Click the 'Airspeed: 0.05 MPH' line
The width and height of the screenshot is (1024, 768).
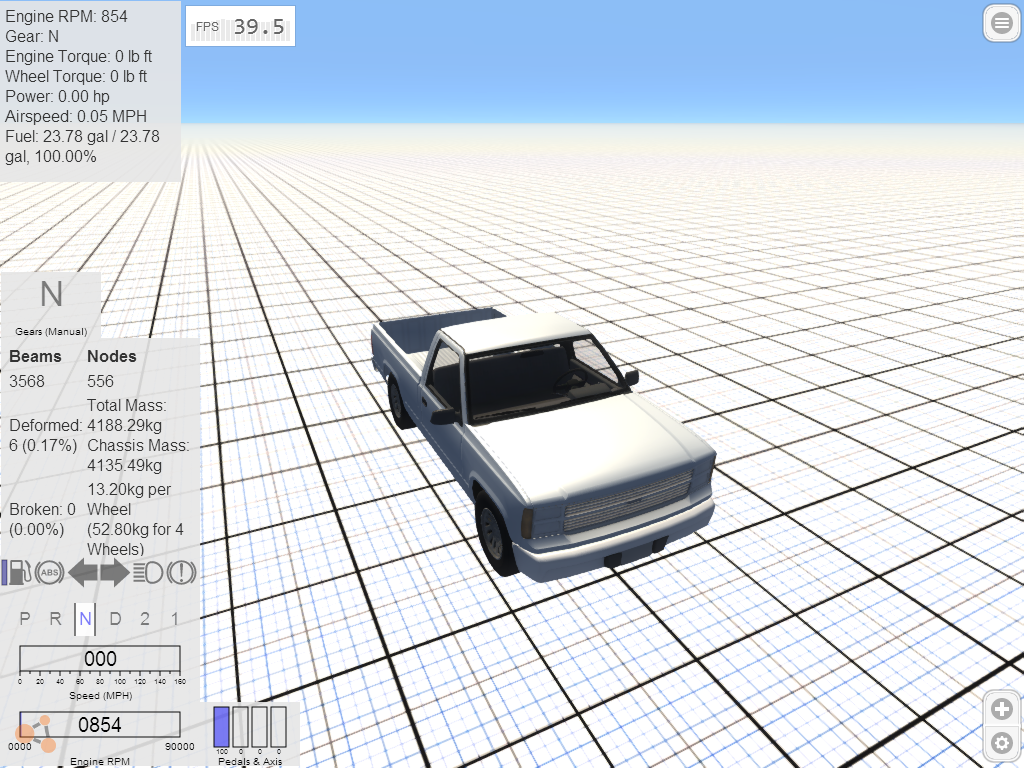coord(76,116)
